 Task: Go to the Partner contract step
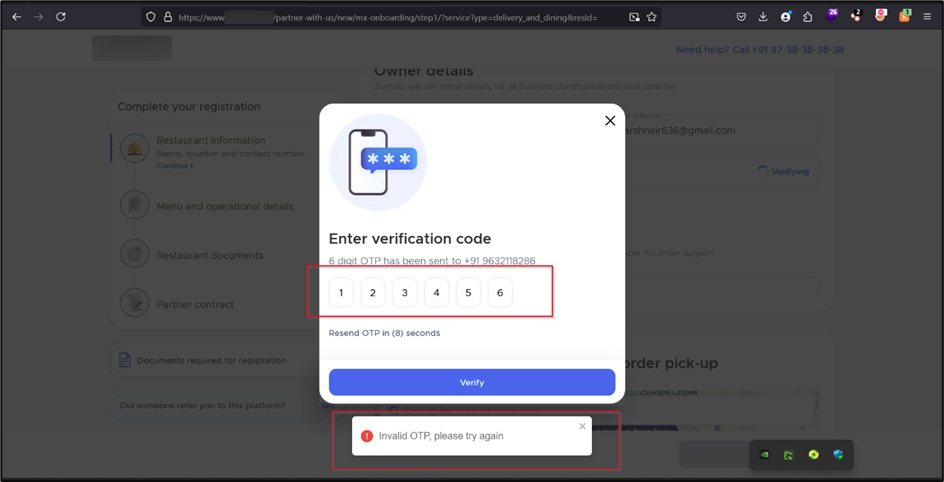pyautogui.click(x=195, y=305)
